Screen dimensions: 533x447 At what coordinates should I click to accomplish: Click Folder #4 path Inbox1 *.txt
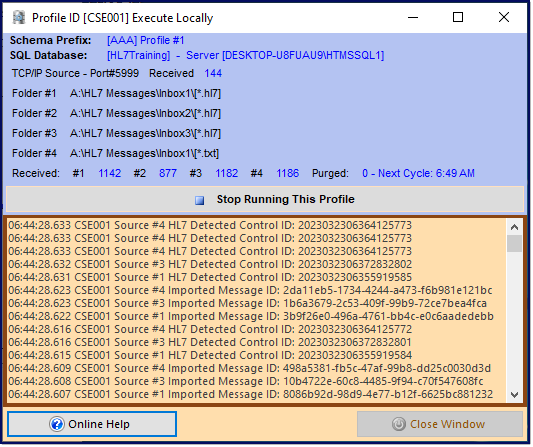pyautogui.click(x=144, y=154)
